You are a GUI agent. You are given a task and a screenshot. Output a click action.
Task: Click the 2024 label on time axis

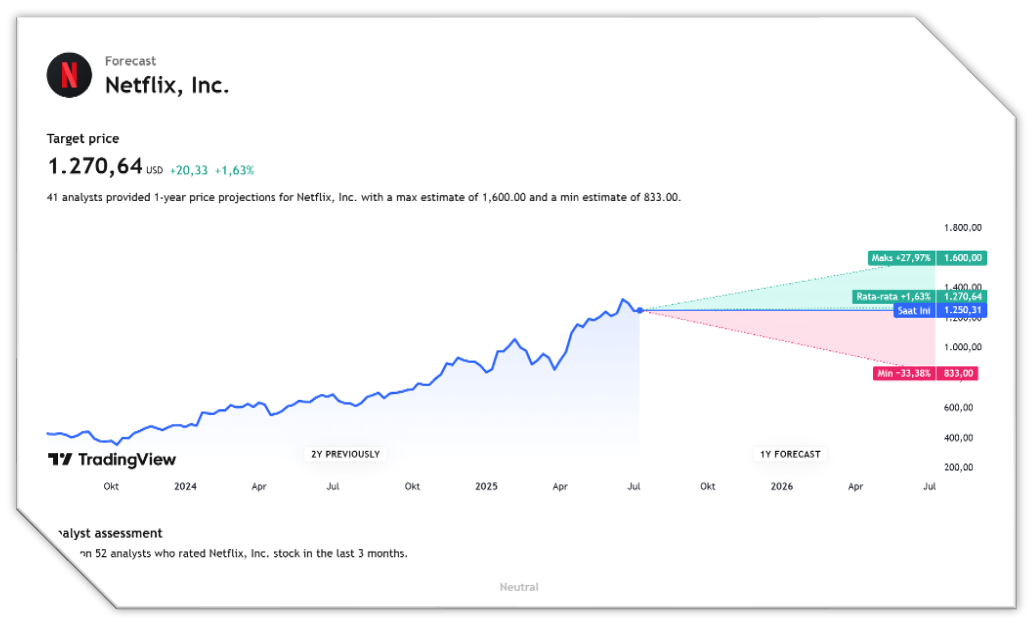185,486
